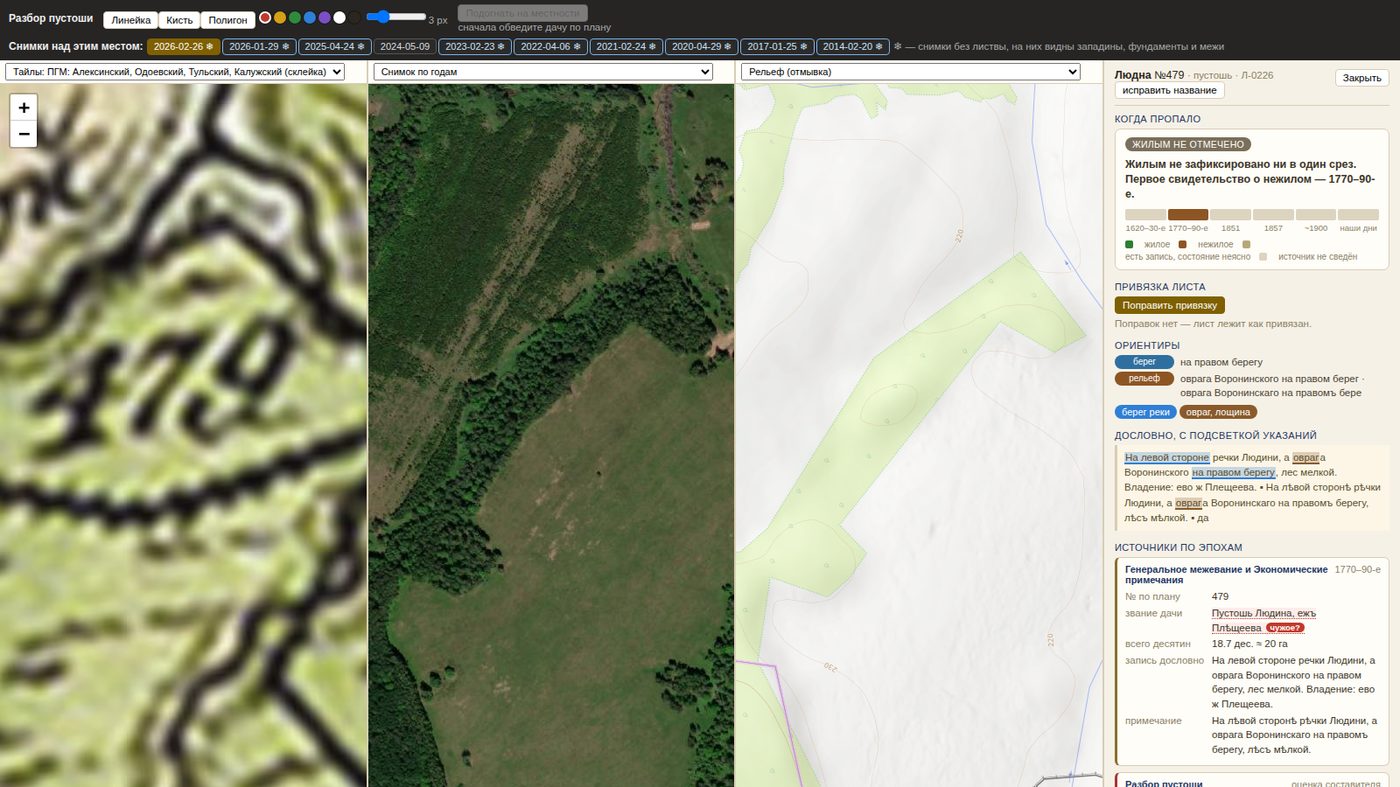Viewport: 1400px width, 787px height.
Task: Activate the Кисть brush tool
Action: point(180,20)
